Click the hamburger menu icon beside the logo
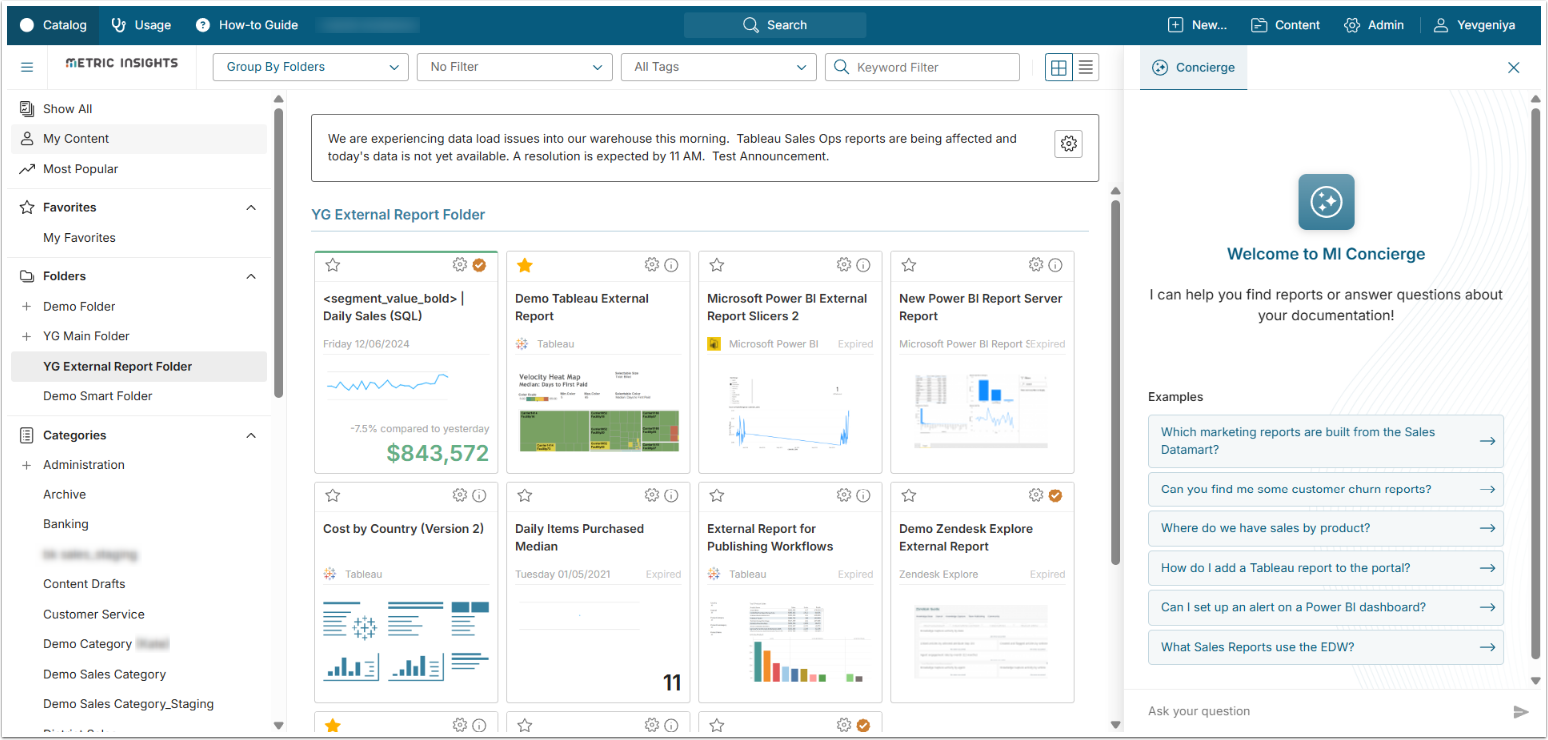The height and width of the screenshot is (740, 1548). point(27,67)
